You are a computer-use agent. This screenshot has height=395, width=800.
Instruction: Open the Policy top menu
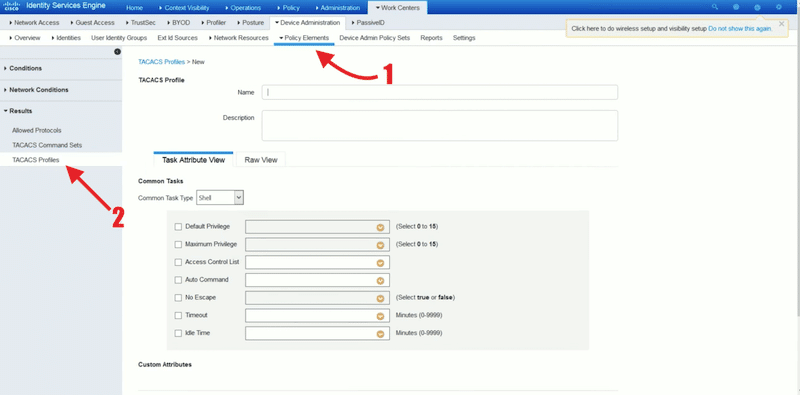click(x=289, y=8)
